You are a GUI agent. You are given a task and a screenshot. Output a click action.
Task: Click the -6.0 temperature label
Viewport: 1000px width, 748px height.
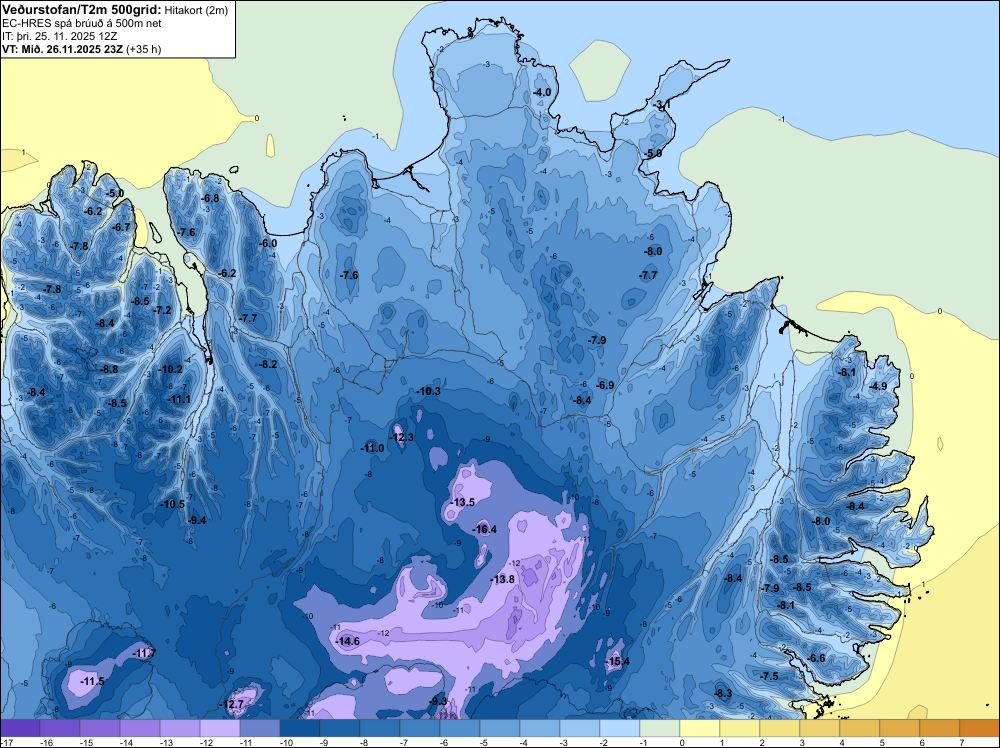pyautogui.click(x=268, y=243)
